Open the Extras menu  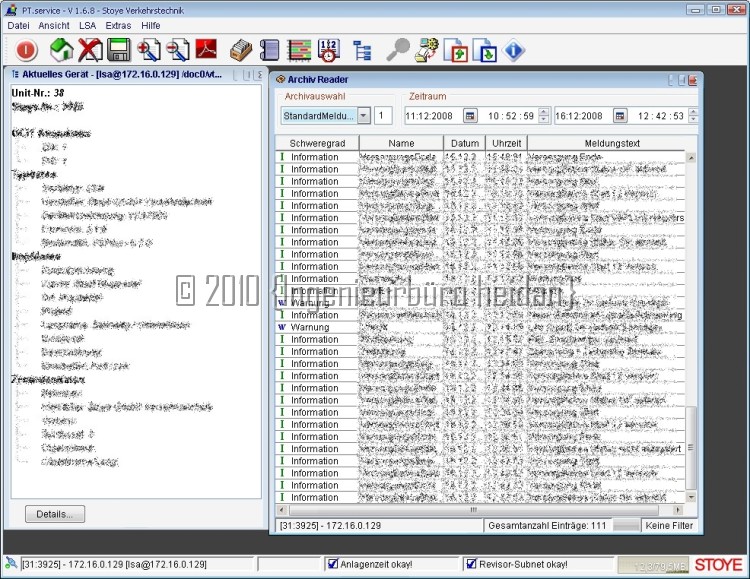coord(118,26)
